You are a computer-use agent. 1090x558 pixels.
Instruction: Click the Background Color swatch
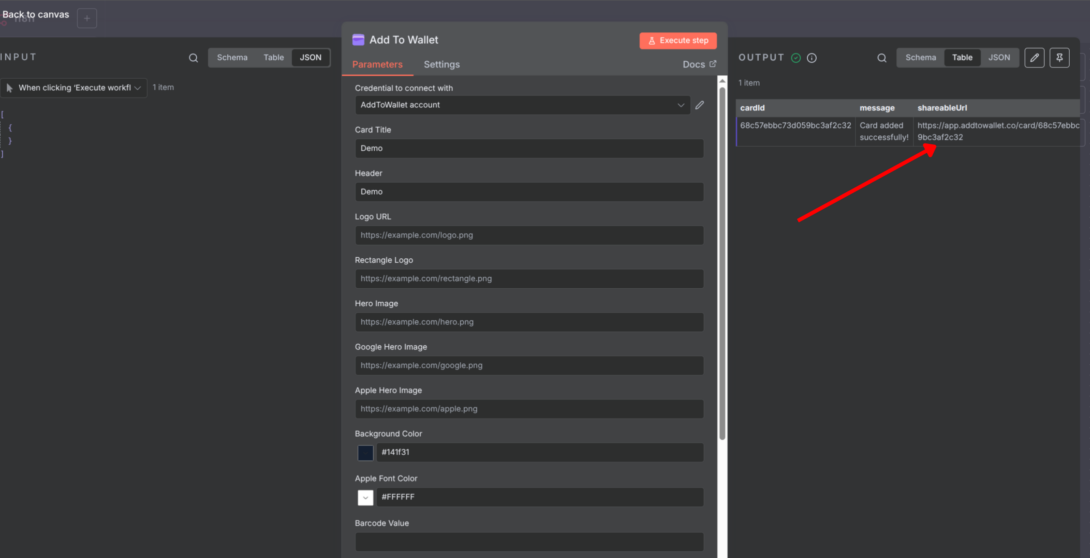[x=366, y=453]
